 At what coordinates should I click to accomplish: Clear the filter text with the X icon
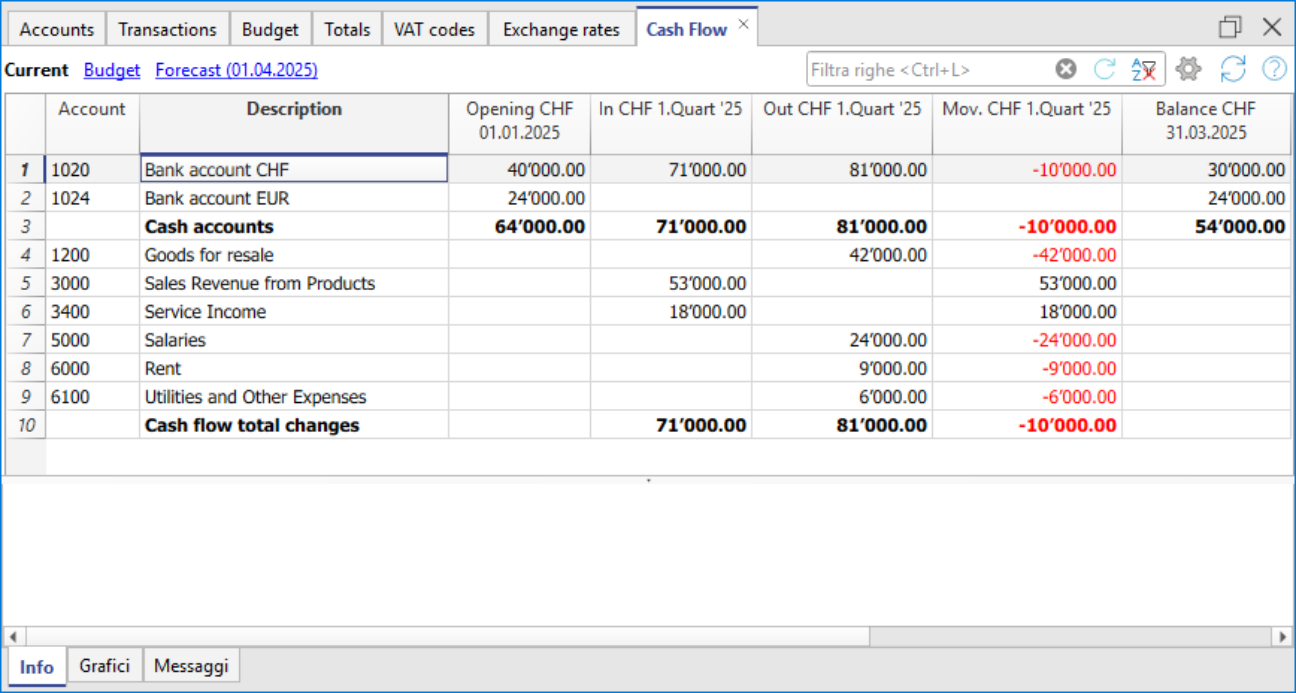(1065, 68)
